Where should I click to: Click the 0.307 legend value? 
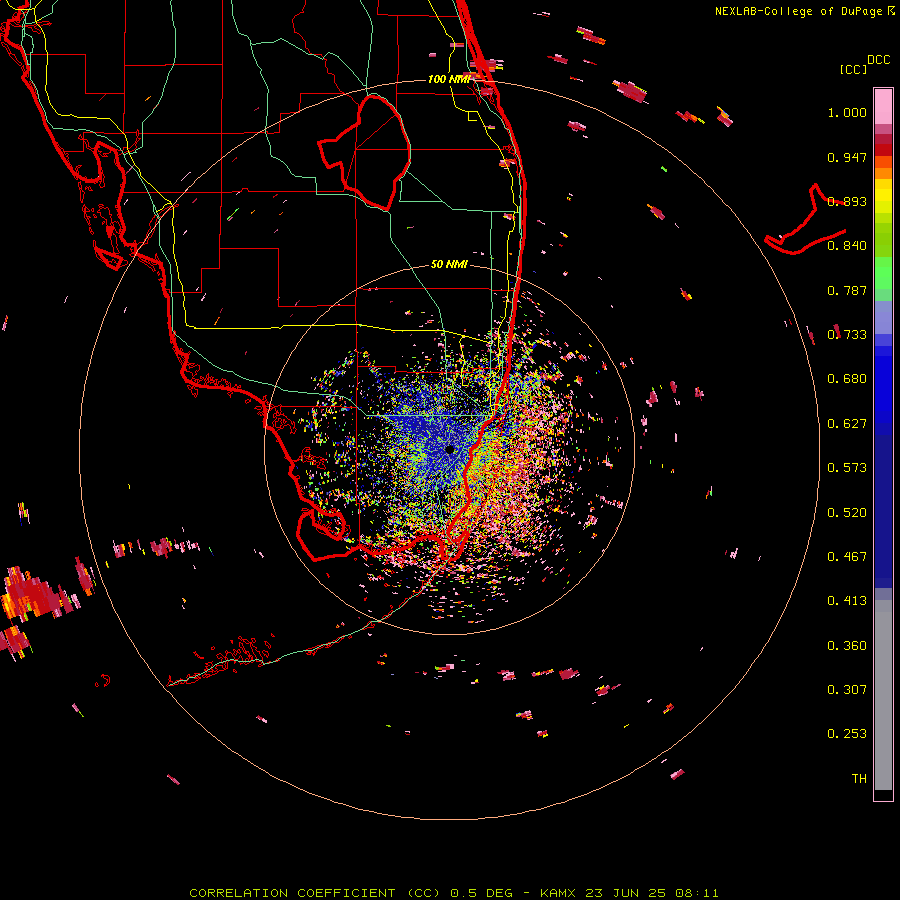coord(847,690)
